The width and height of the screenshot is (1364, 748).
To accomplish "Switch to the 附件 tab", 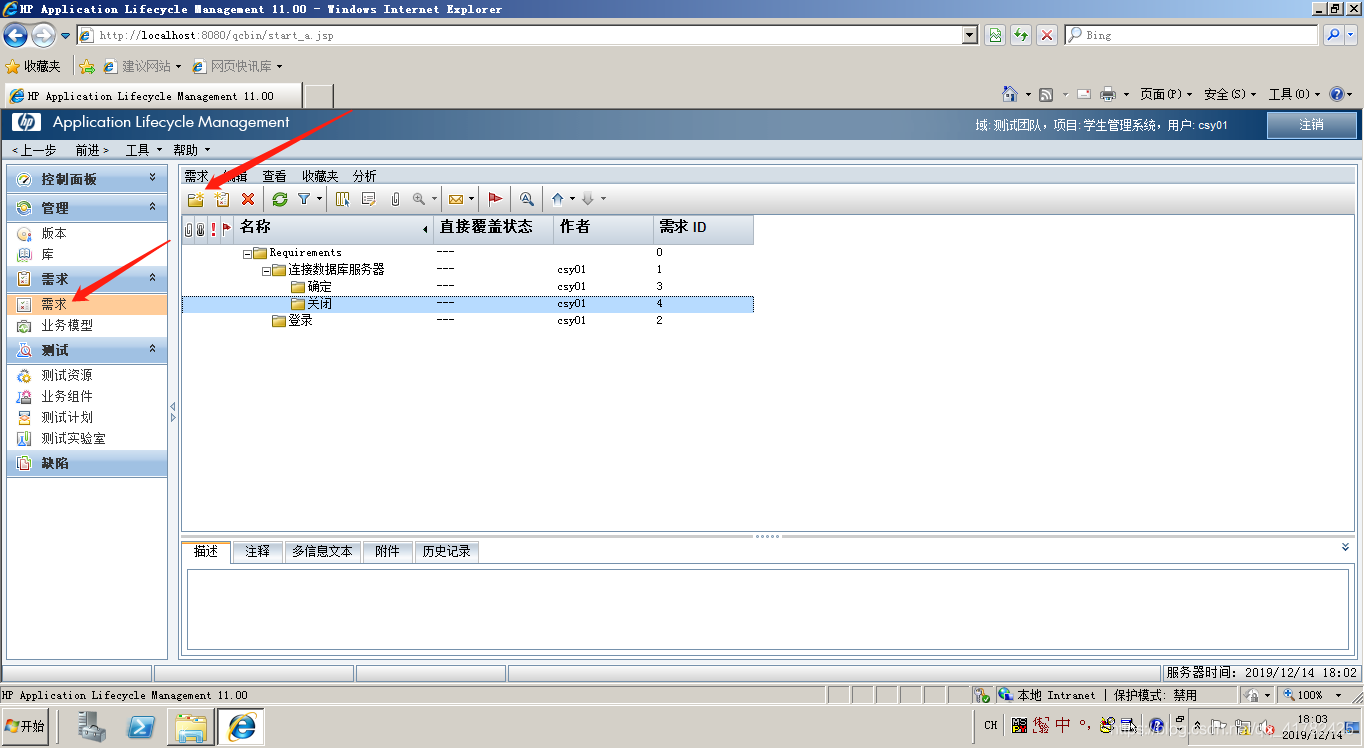I will (x=387, y=551).
